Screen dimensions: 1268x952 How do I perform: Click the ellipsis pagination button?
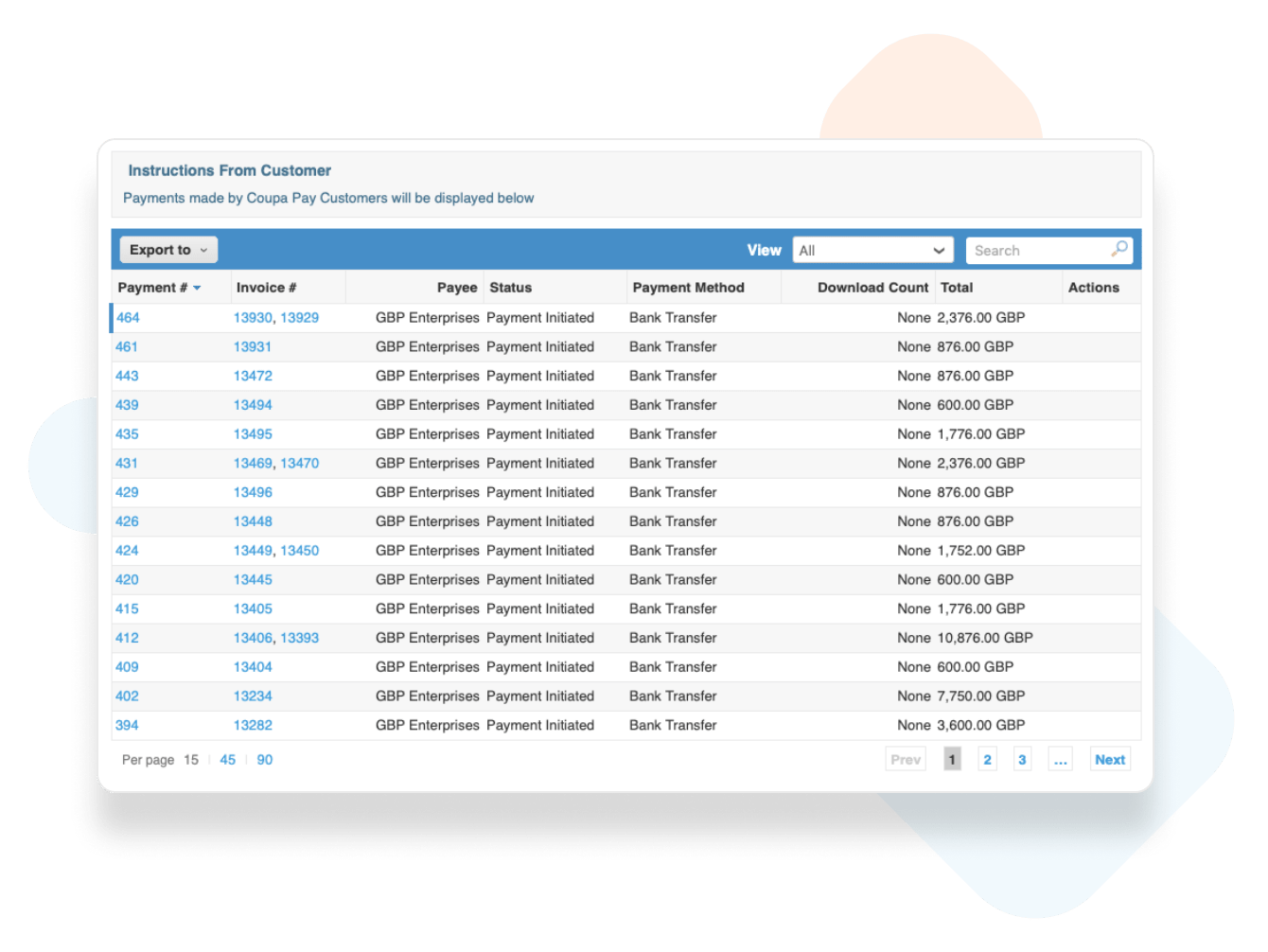point(1060,760)
